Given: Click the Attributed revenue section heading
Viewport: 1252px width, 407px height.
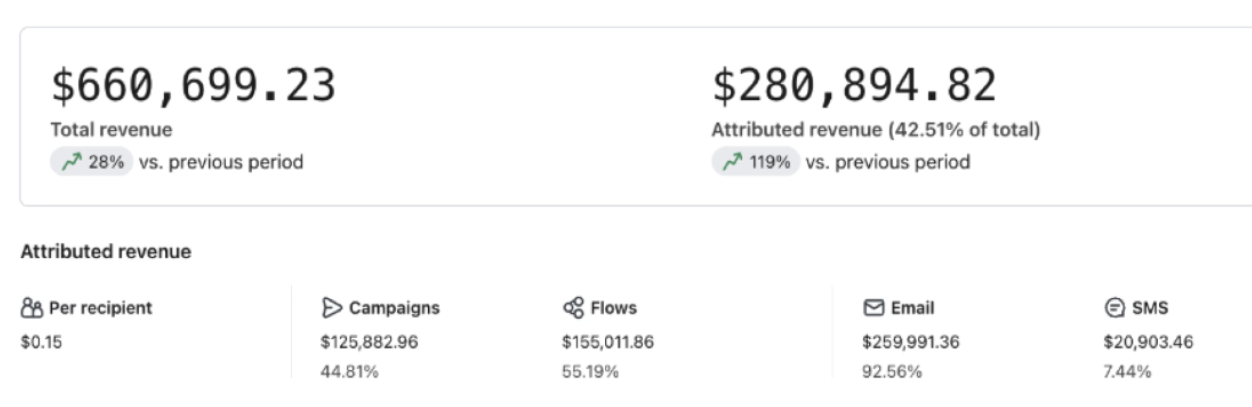Looking at the screenshot, I should [x=106, y=252].
